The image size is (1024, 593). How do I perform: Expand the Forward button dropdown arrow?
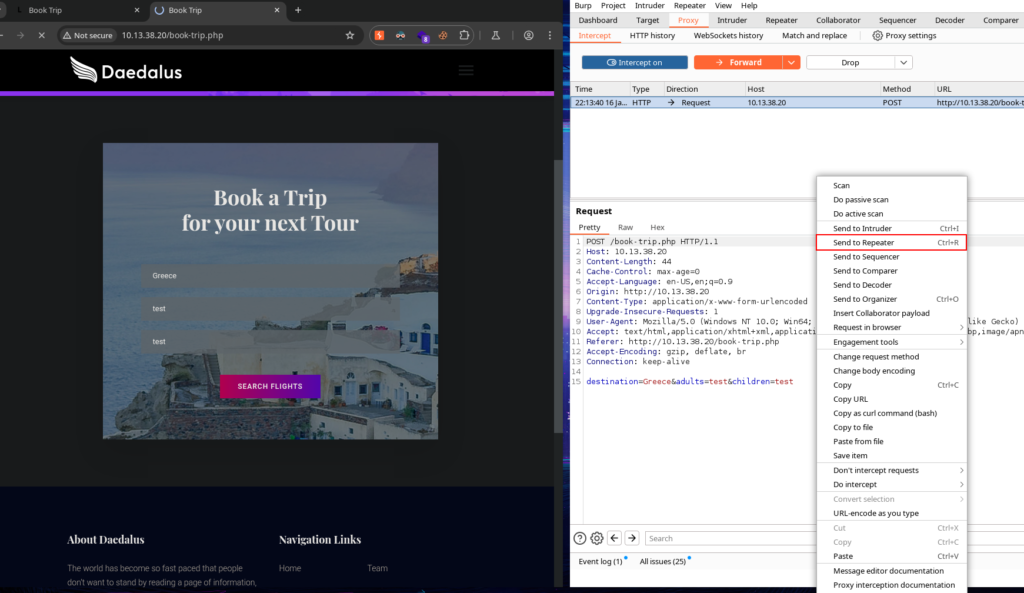pyautogui.click(x=791, y=62)
